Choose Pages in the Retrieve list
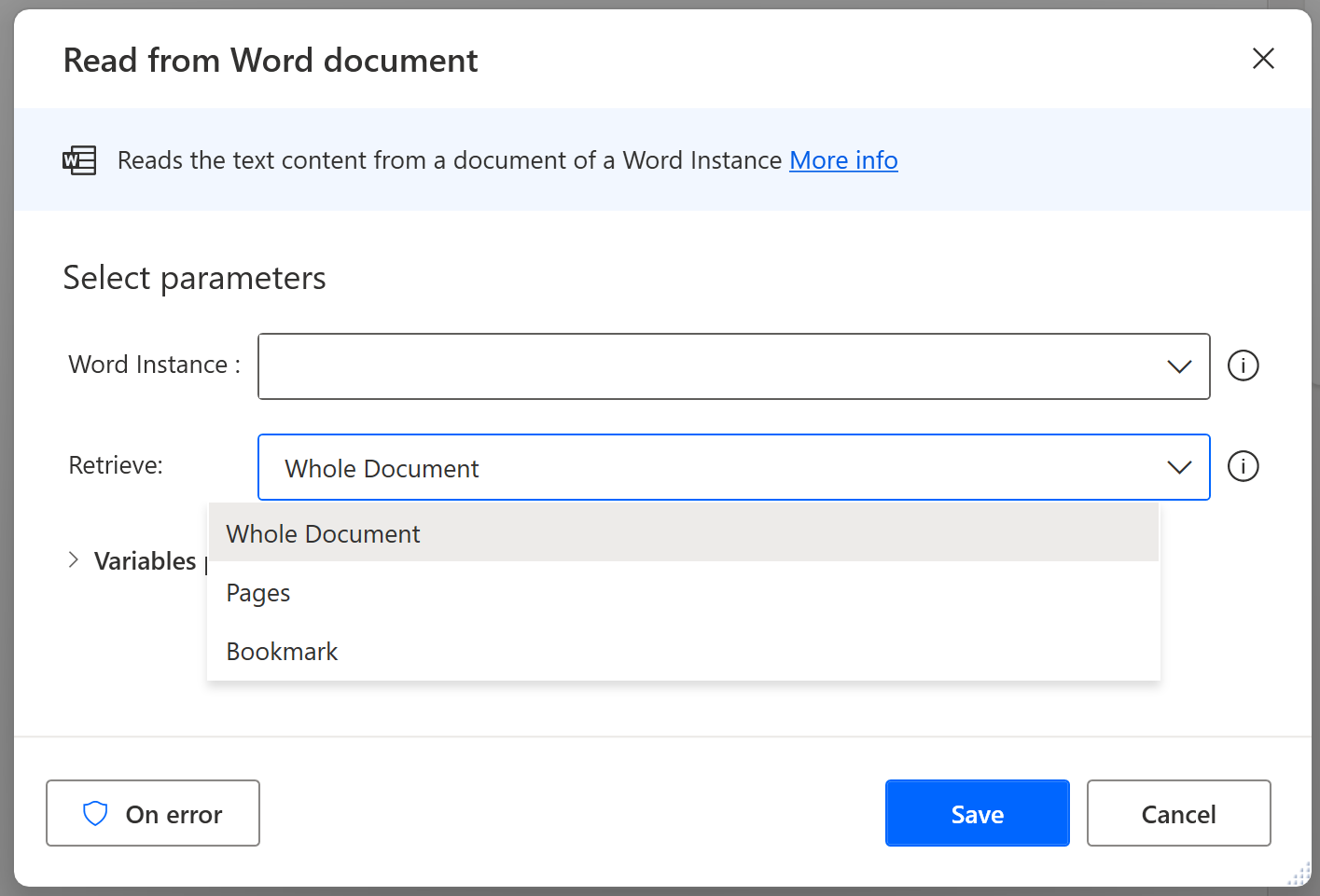Viewport: 1320px width, 896px height. coord(258,593)
